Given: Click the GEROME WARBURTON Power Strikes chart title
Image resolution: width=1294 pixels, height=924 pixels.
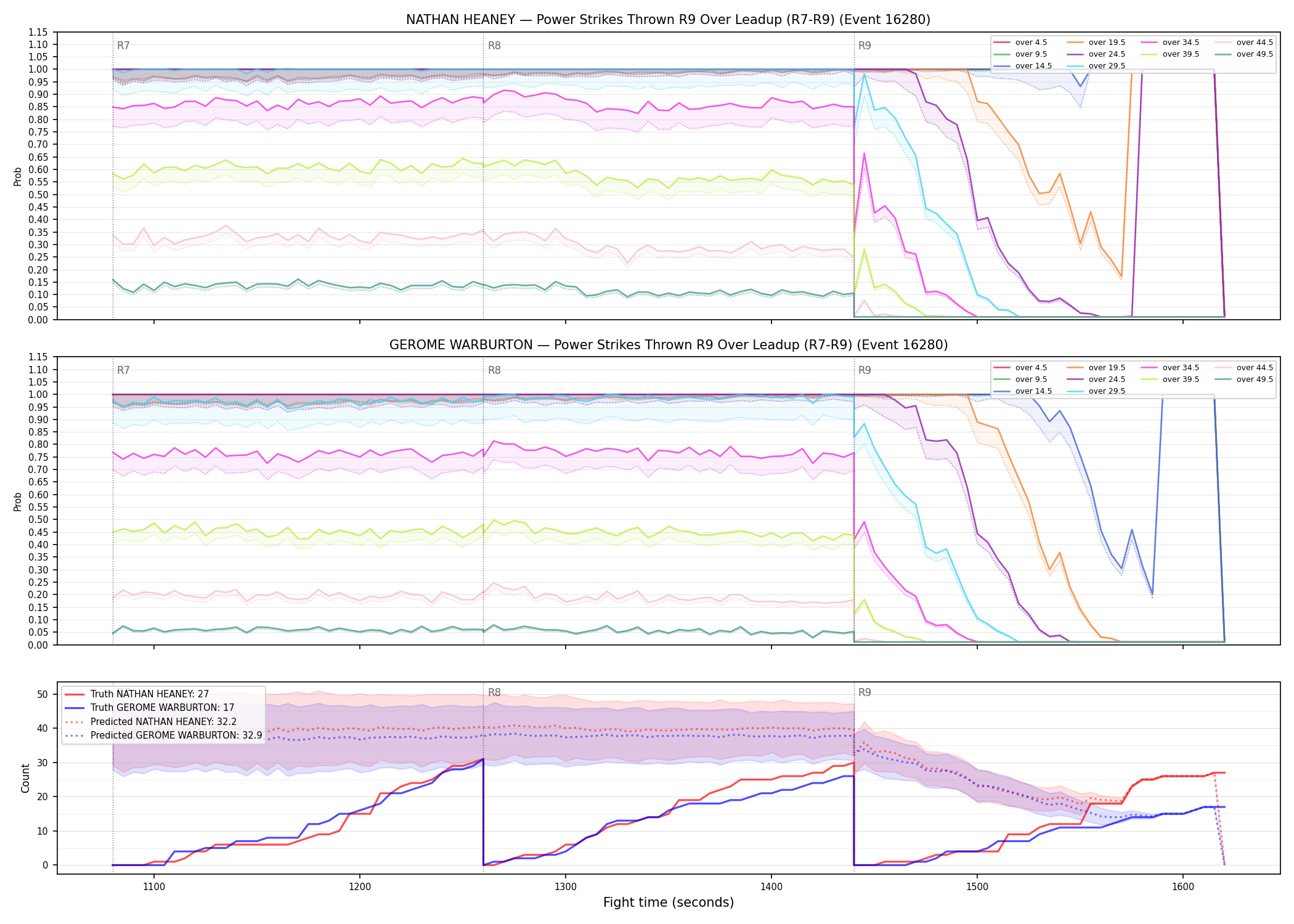Looking at the screenshot, I should click(668, 345).
